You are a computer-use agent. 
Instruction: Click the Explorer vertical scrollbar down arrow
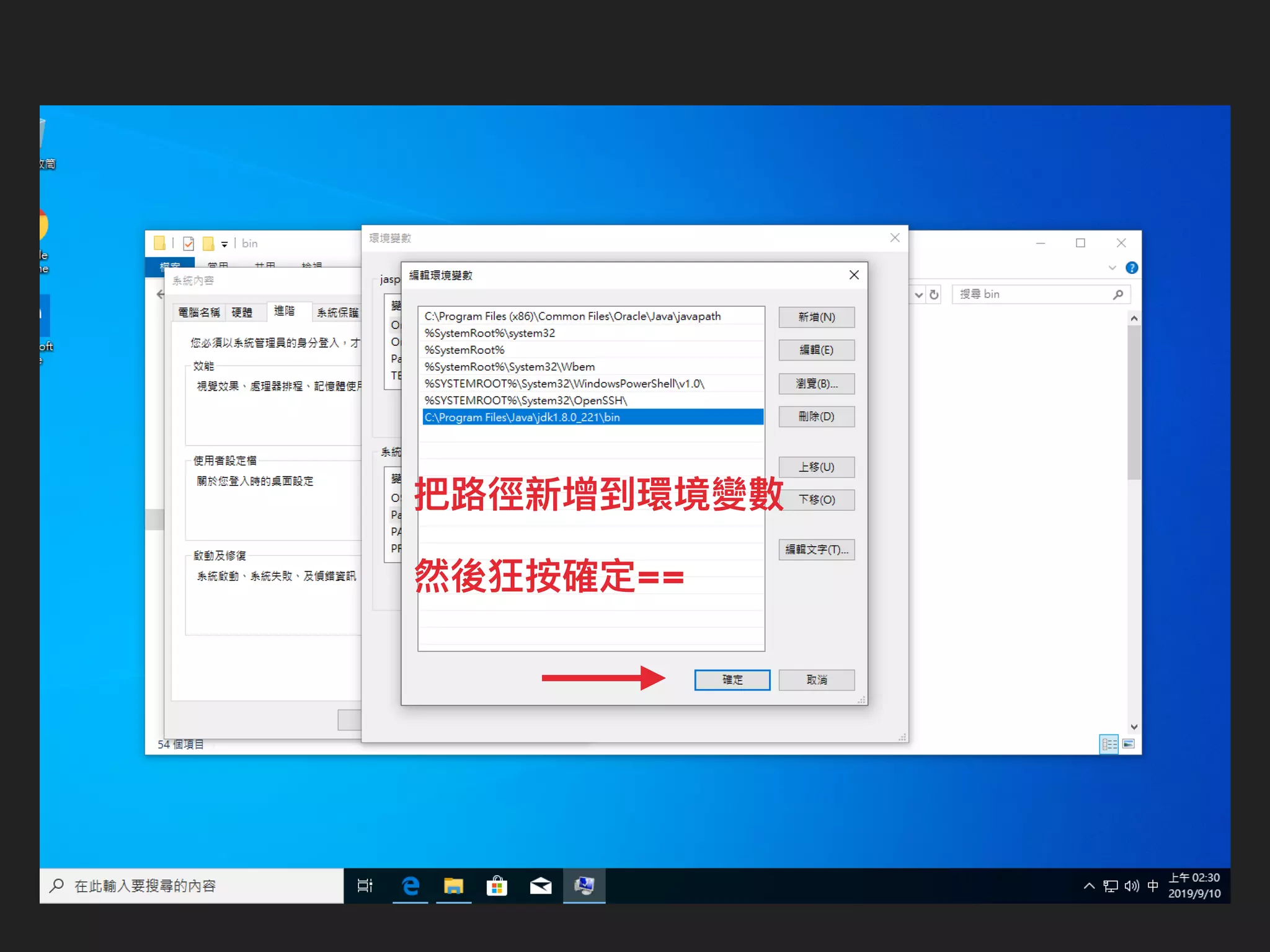point(1134,727)
